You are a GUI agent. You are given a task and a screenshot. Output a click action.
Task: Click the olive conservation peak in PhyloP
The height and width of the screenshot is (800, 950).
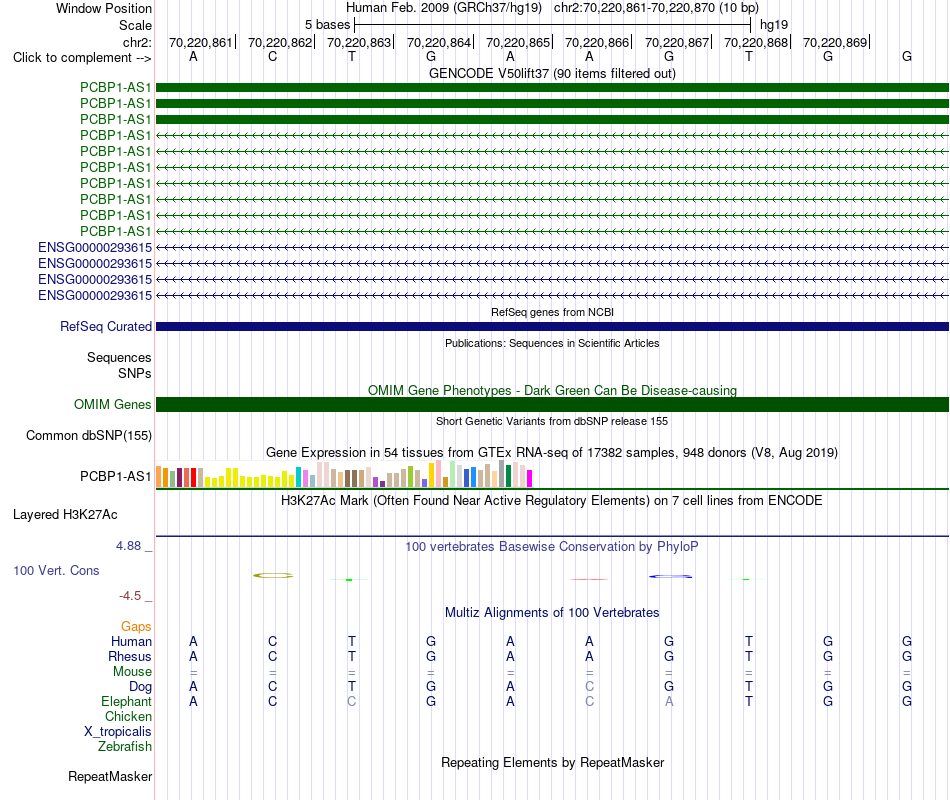click(x=273, y=575)
